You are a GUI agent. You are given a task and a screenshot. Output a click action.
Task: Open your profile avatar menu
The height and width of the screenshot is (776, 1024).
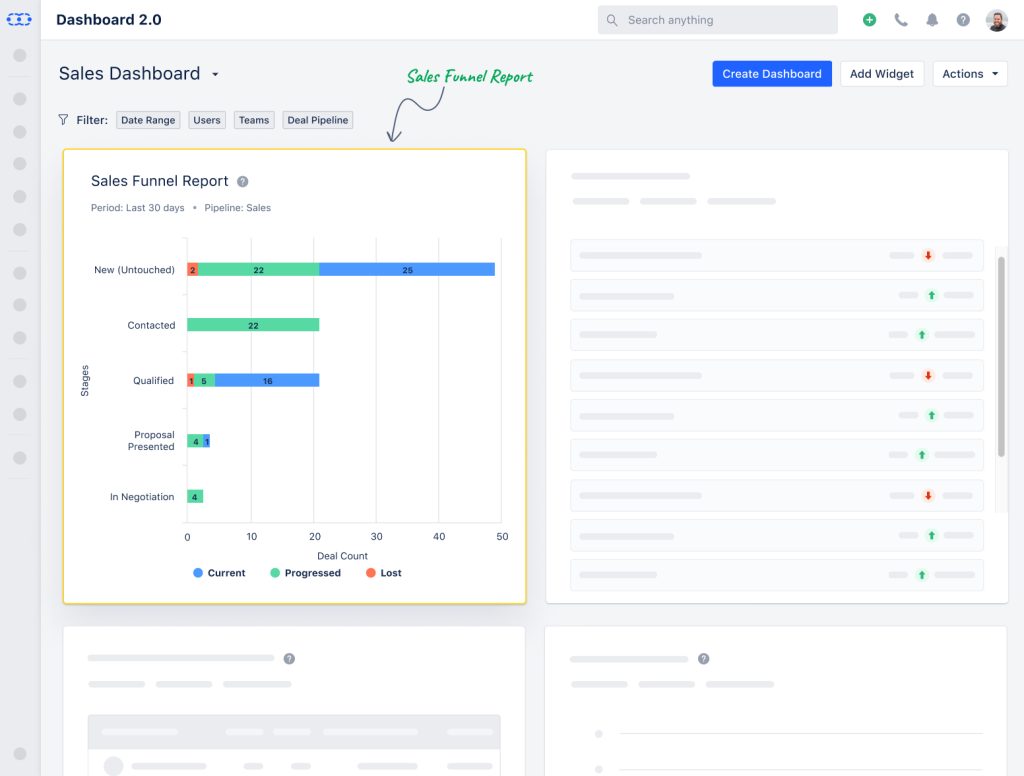point(996,19)
